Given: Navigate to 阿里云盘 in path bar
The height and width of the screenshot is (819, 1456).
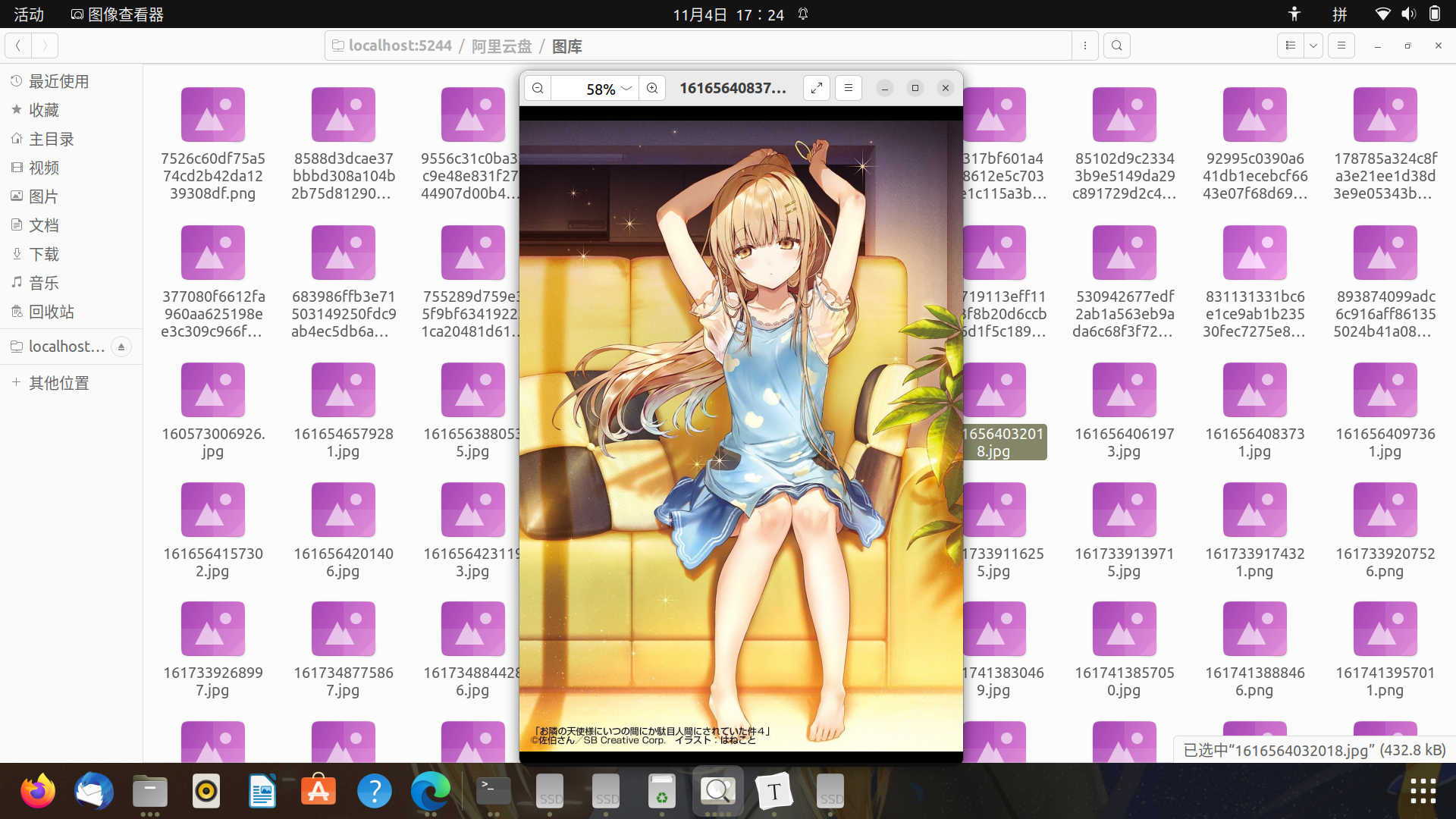Looking at the screenshot, I should (502, 46).
